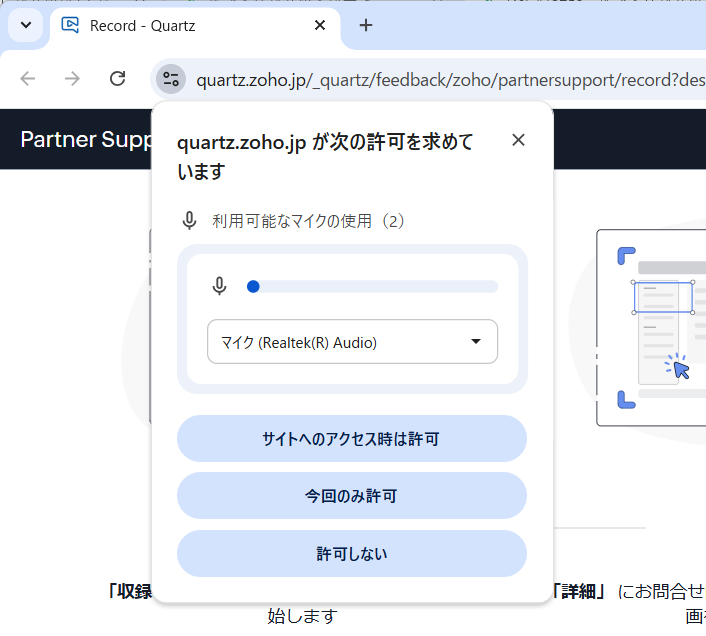Screen dimensions: 706x636
Task: Close the Record - Quartz tab
Action: tap(320, 26)
